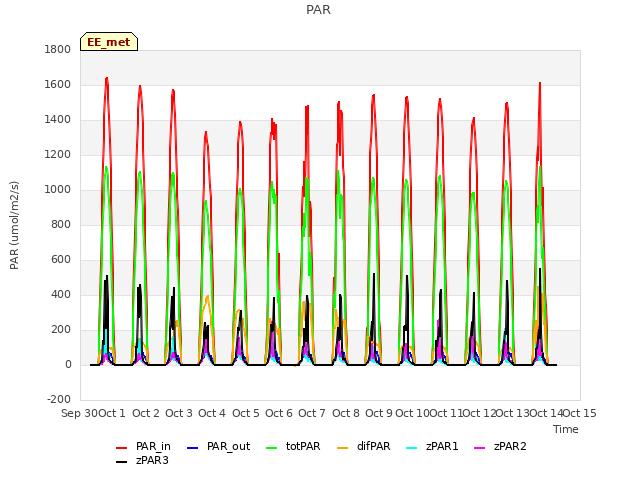Select the zPAR3 legend label

tap(152, 460)
